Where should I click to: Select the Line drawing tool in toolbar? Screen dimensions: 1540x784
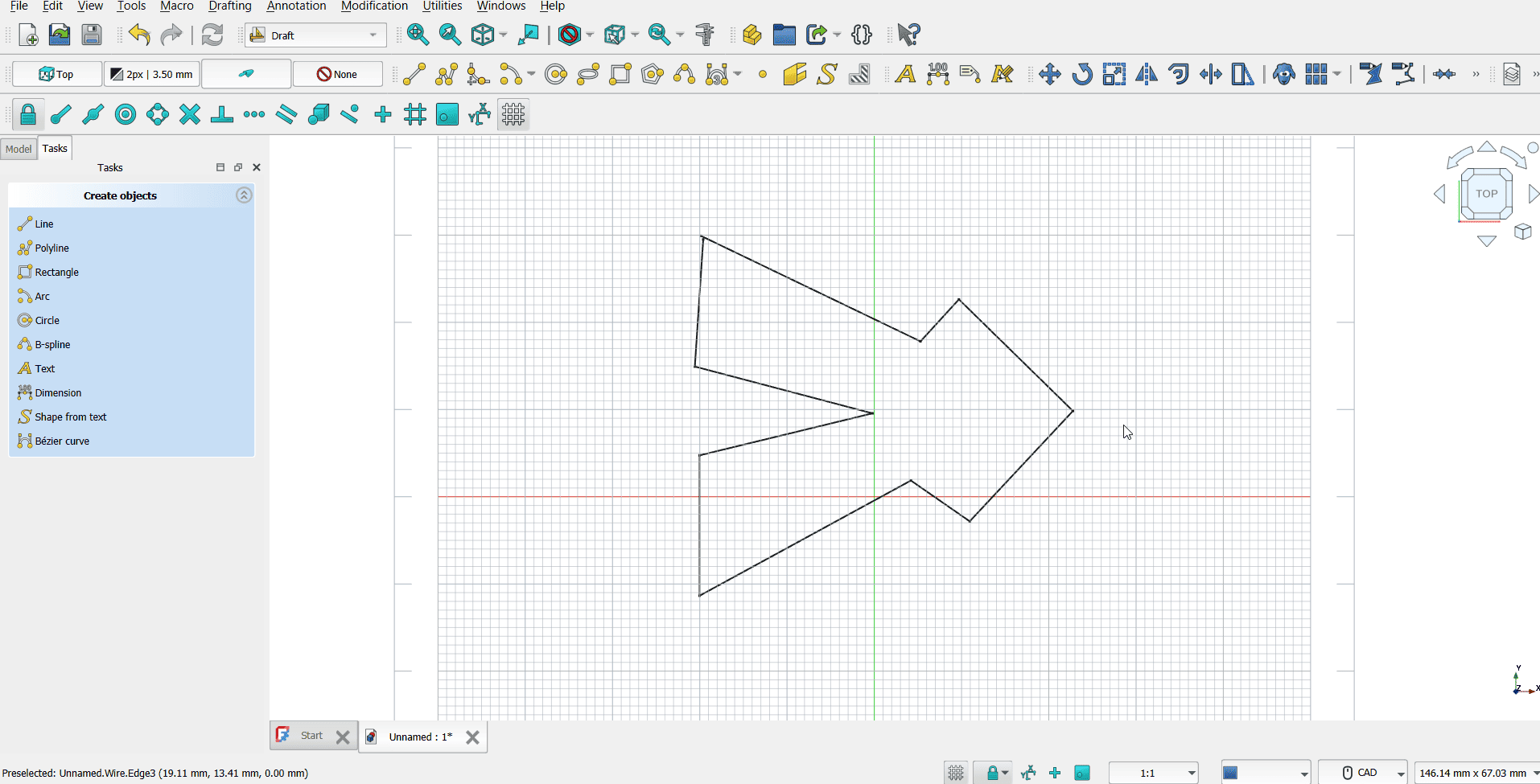click(414, 75)
